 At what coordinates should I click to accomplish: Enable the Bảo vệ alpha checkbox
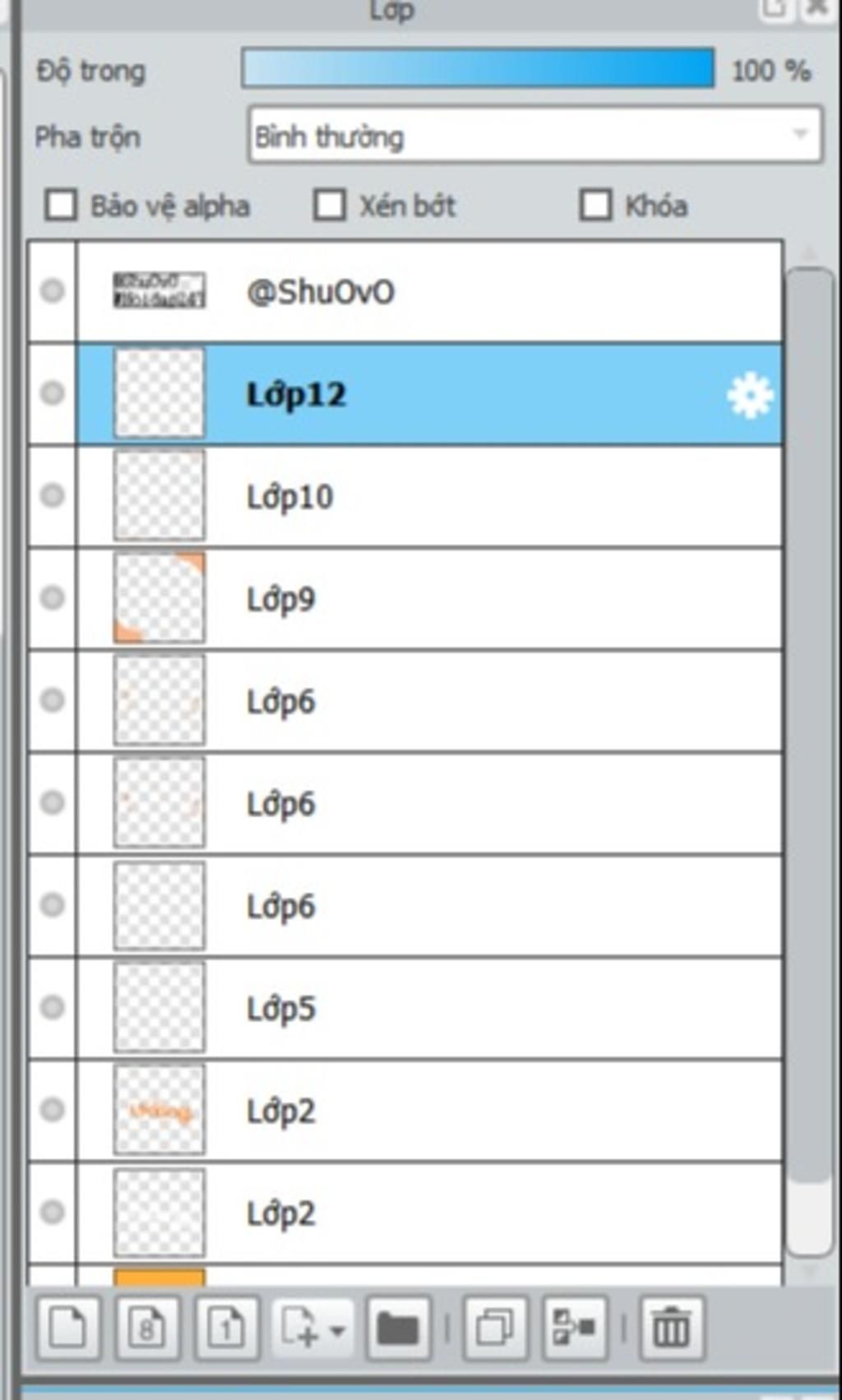(61, 206)
